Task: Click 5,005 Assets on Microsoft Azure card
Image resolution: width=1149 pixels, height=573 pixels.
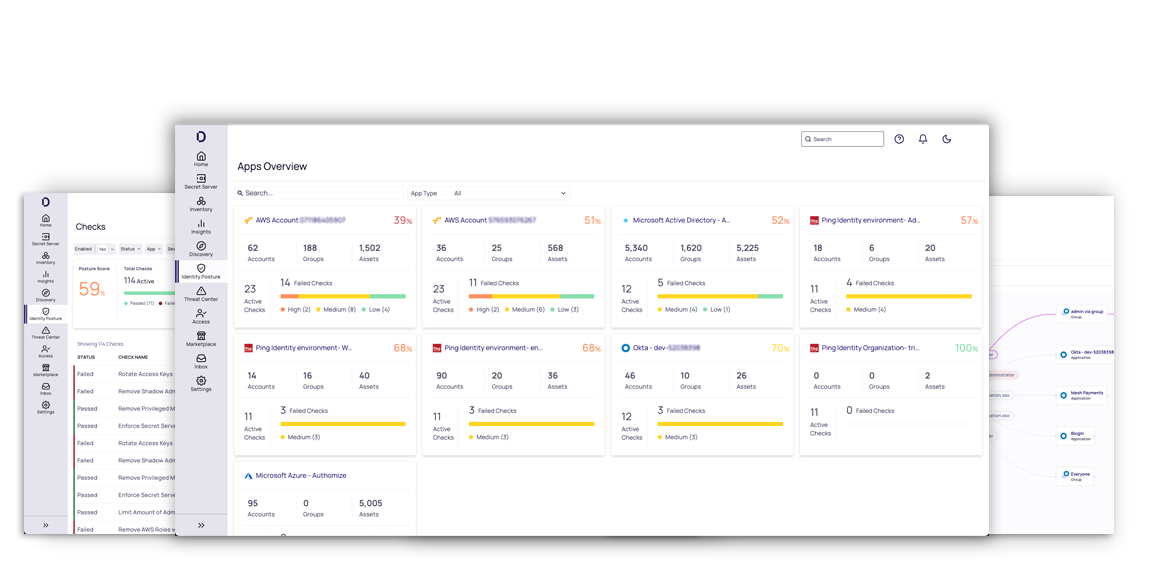Action: (370, 508)
